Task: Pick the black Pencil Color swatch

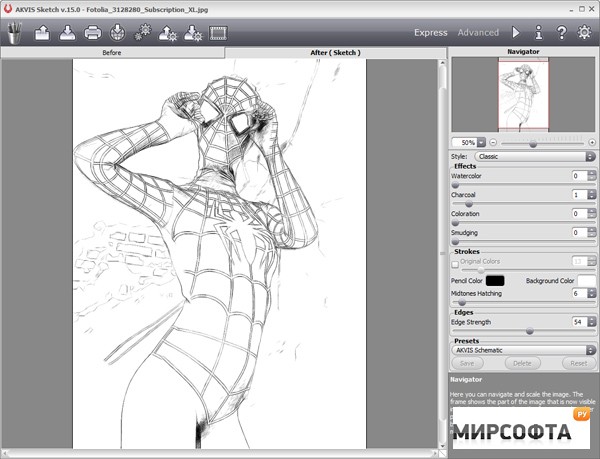Action: tap(495, 281)
